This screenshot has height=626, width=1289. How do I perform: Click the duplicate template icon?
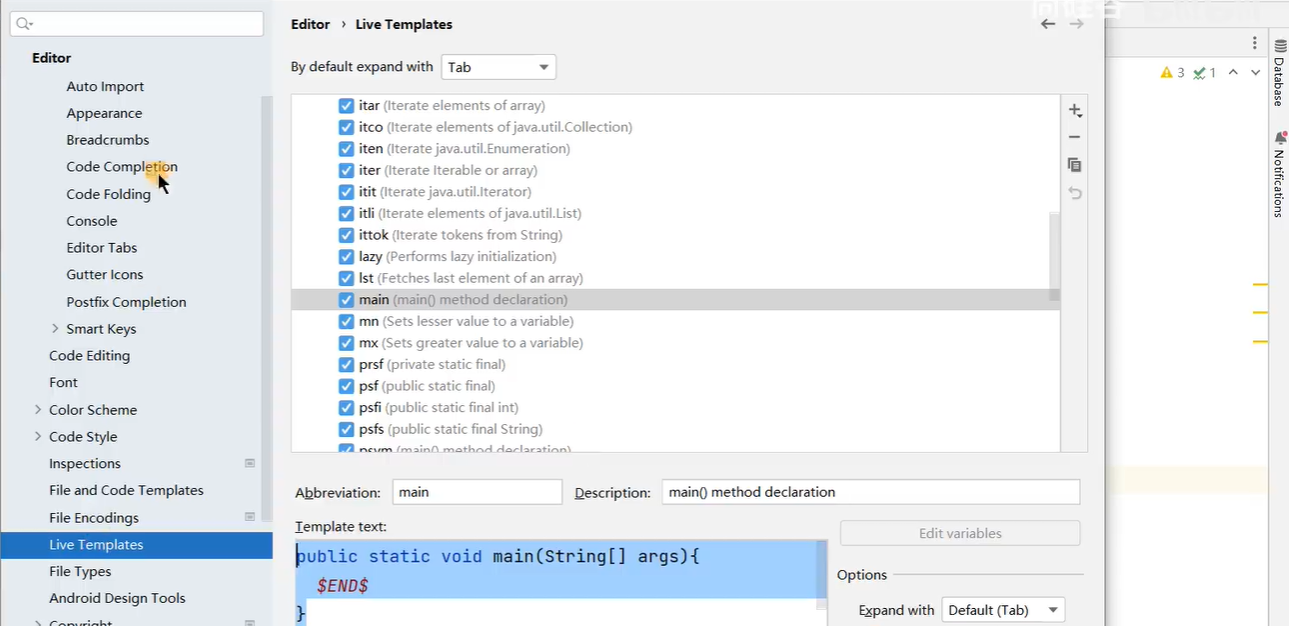click(1075, 165)
